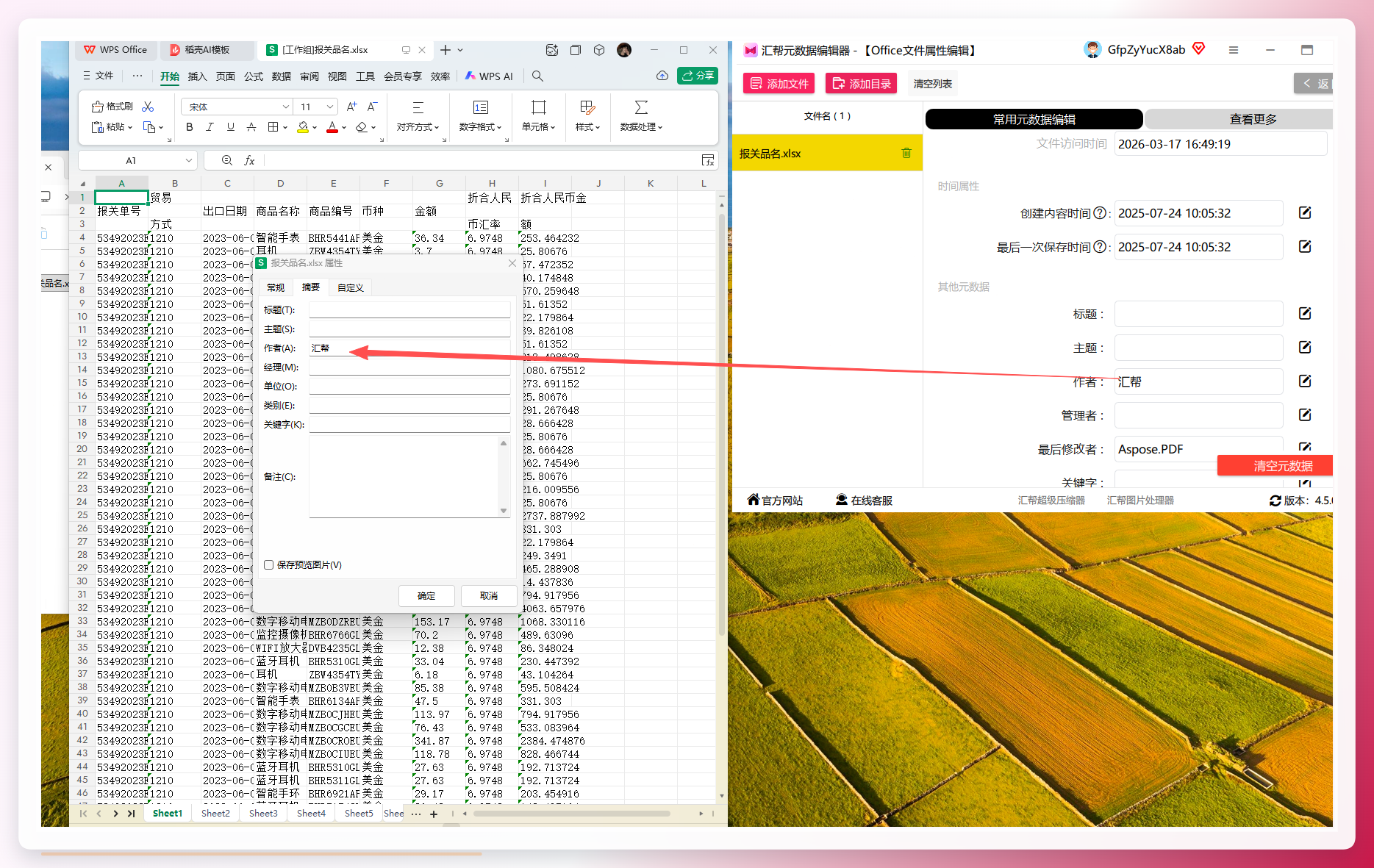Open WPS search magnifier icon
The image size is (1374, 868).
tap(537, 76)
